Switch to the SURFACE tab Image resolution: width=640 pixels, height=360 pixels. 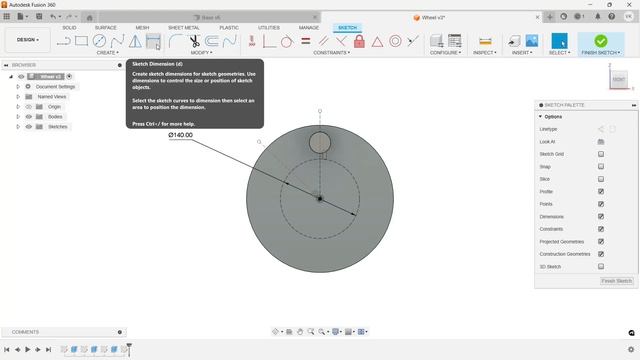point(105,27)
